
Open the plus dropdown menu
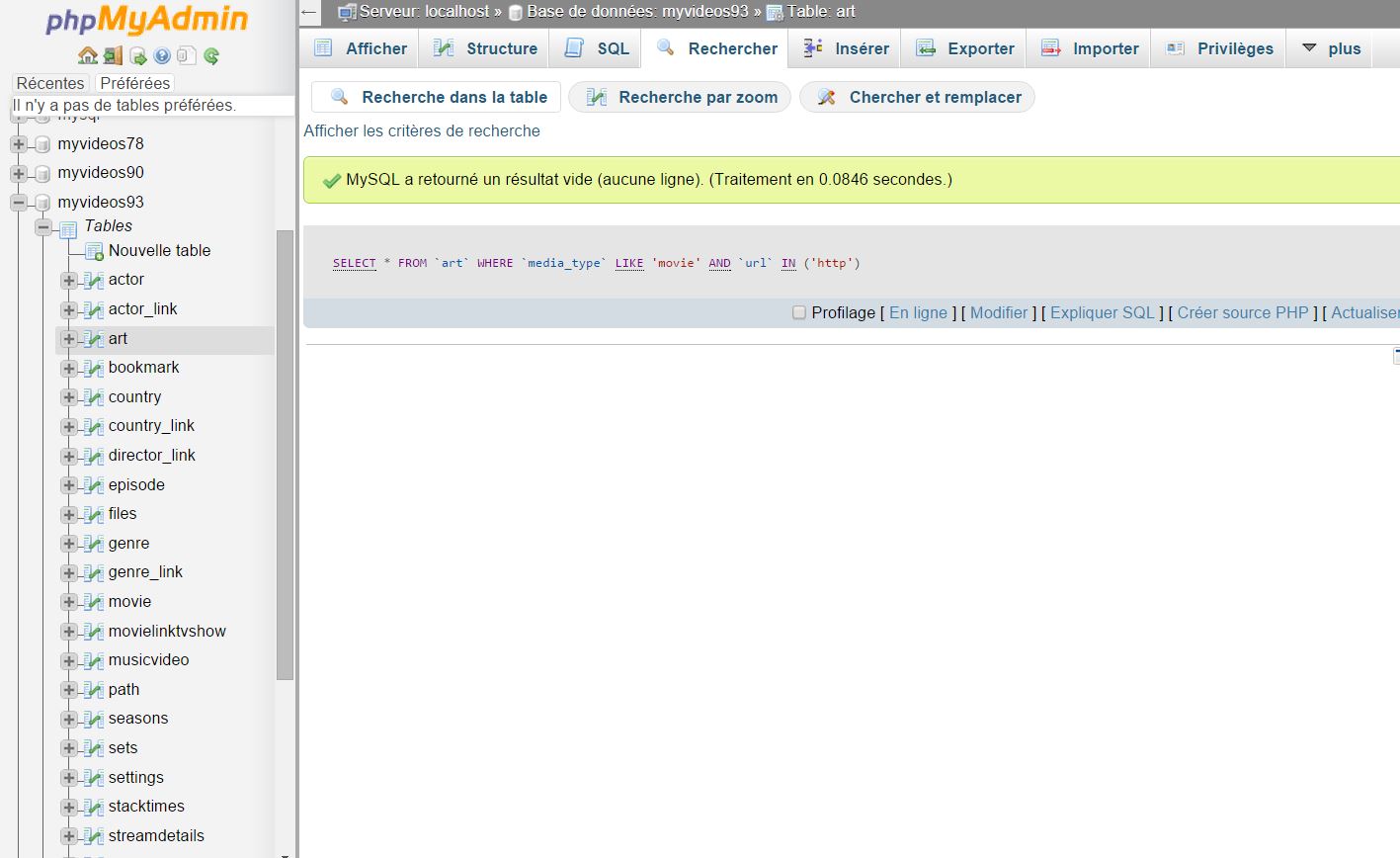pyautogui.click(x=1331, y=48)
